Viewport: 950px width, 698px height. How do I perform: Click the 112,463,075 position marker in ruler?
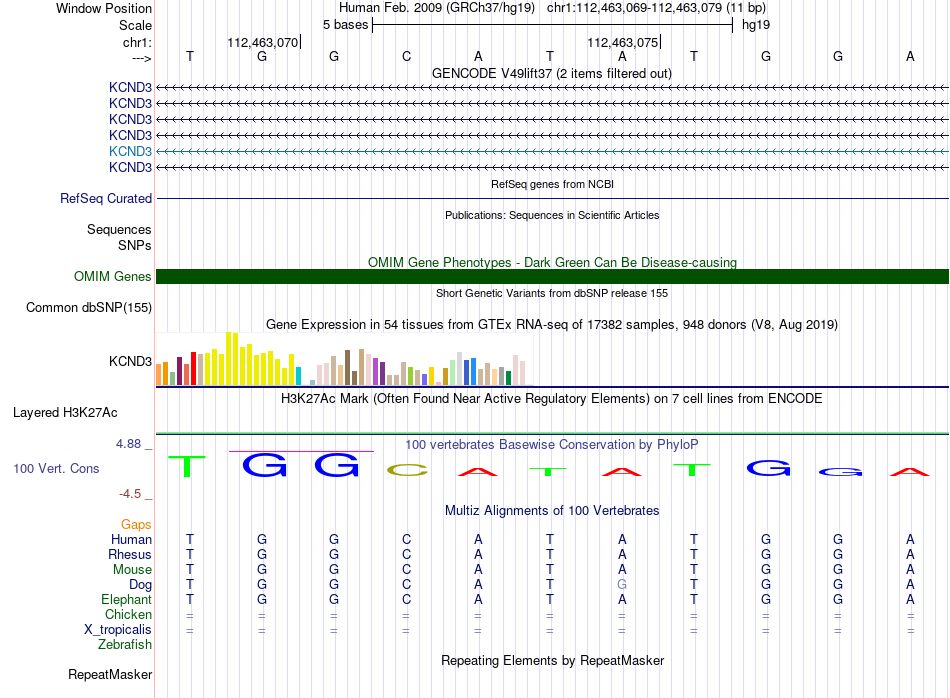pos(623,42)
